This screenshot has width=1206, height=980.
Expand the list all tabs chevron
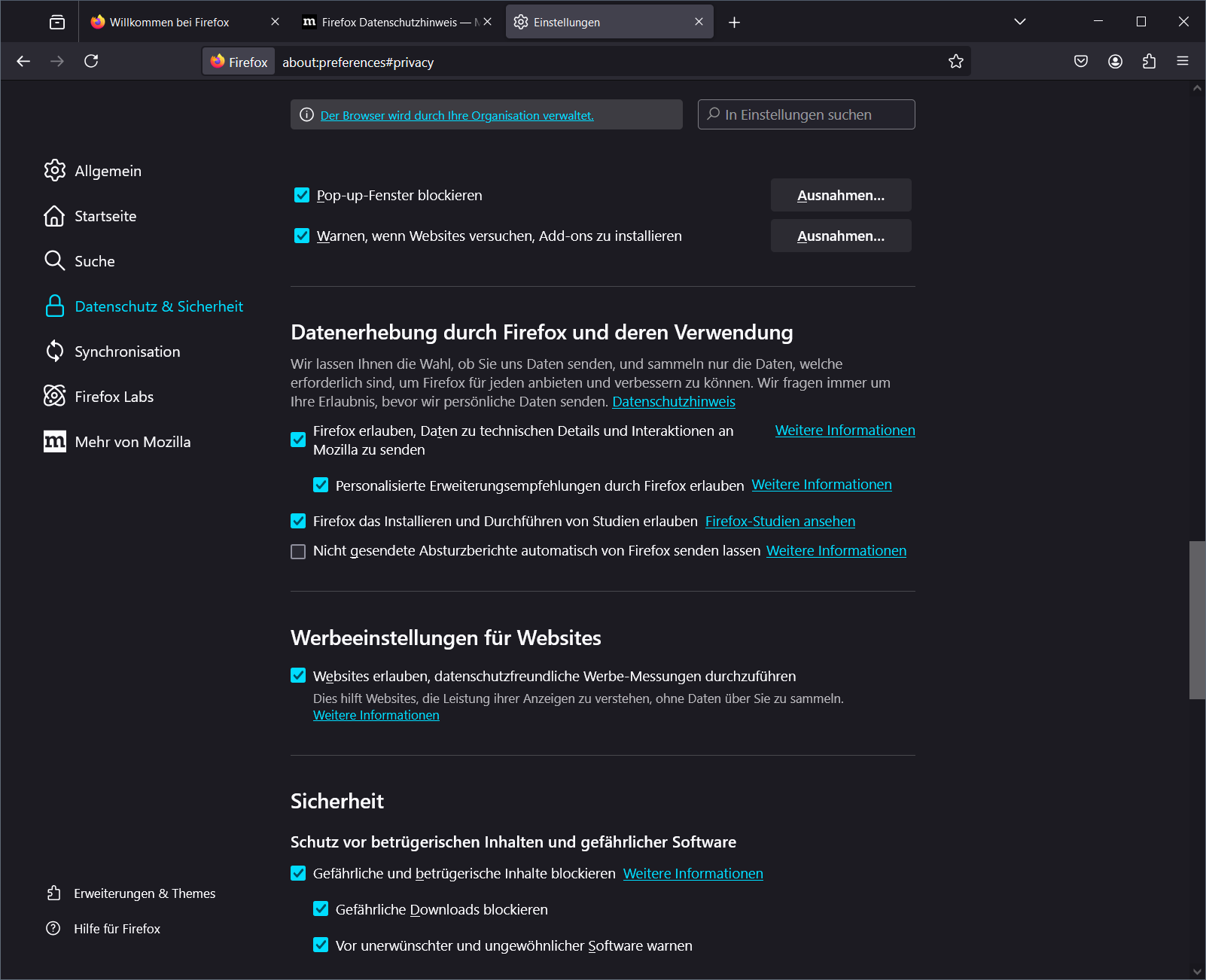(1020, 22)
